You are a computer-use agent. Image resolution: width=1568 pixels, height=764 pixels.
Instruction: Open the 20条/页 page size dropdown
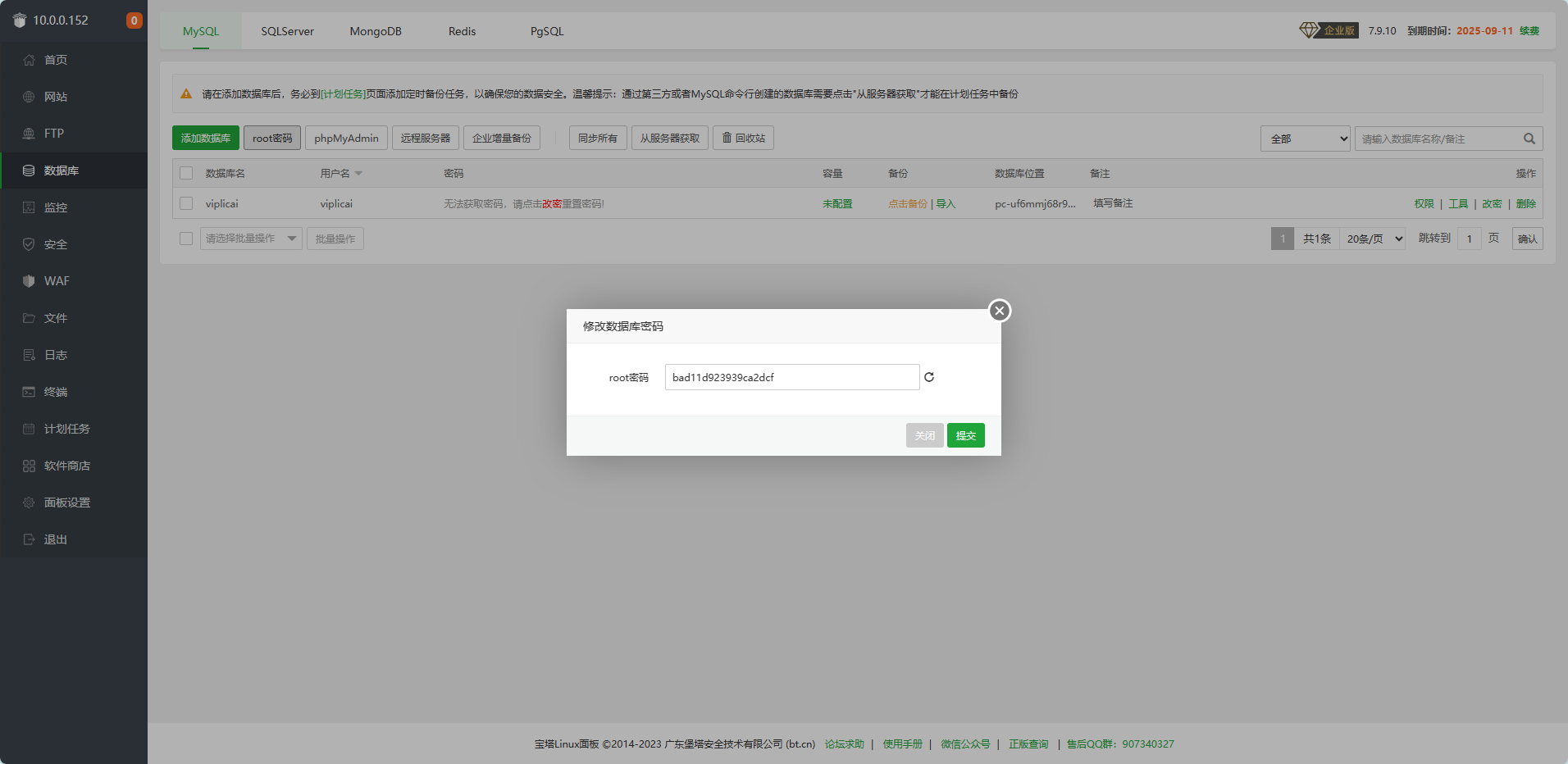(1374, 239)
